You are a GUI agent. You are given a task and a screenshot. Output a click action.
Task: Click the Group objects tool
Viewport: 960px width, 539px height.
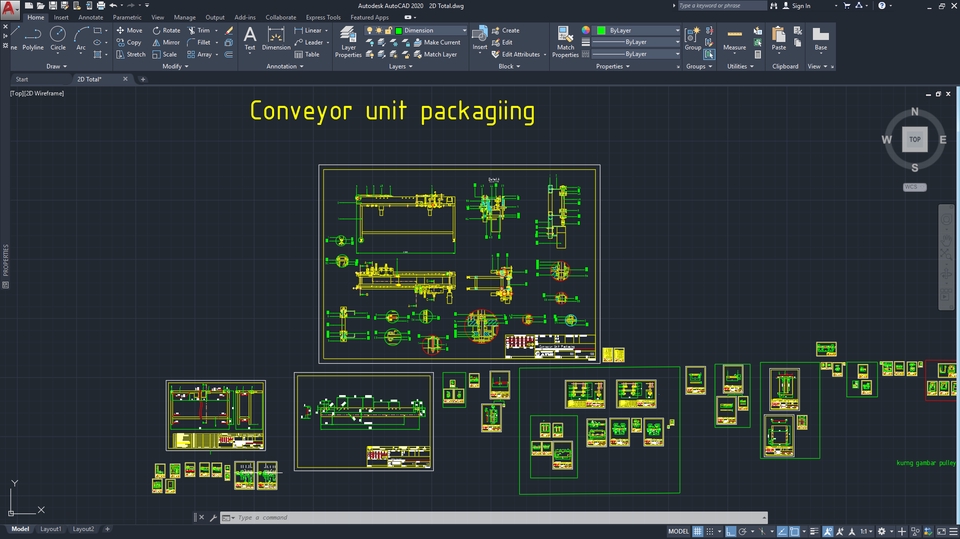coord(692,39)
